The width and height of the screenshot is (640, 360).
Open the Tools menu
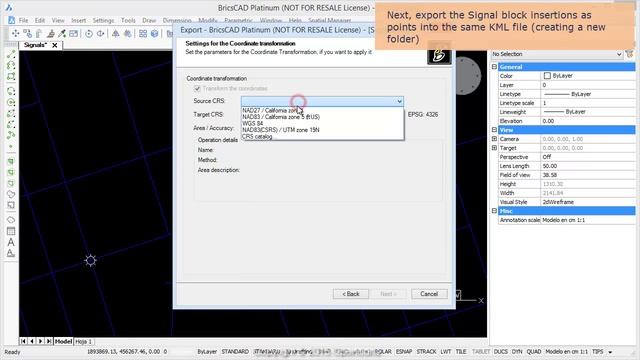click(128, 20)
